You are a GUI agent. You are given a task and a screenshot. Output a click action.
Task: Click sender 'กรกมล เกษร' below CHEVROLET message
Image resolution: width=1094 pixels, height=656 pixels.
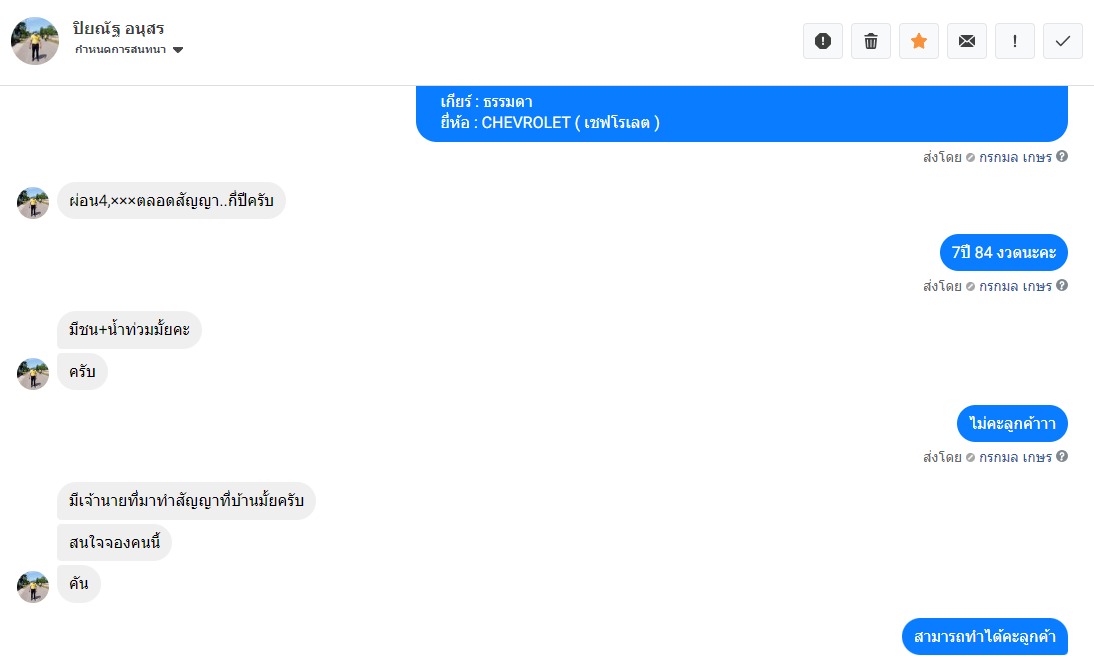[1015, 157]
